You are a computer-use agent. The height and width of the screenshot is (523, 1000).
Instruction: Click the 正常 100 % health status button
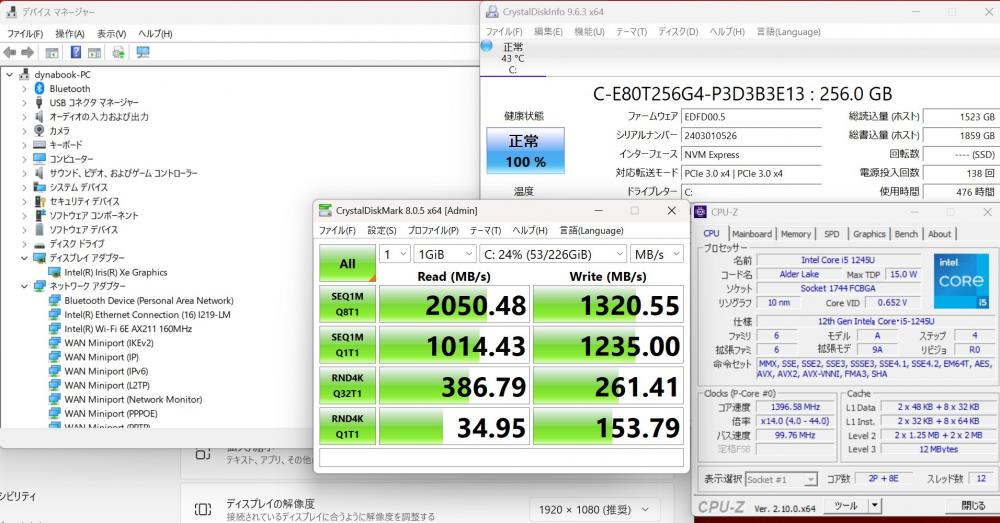pos(526,151)
